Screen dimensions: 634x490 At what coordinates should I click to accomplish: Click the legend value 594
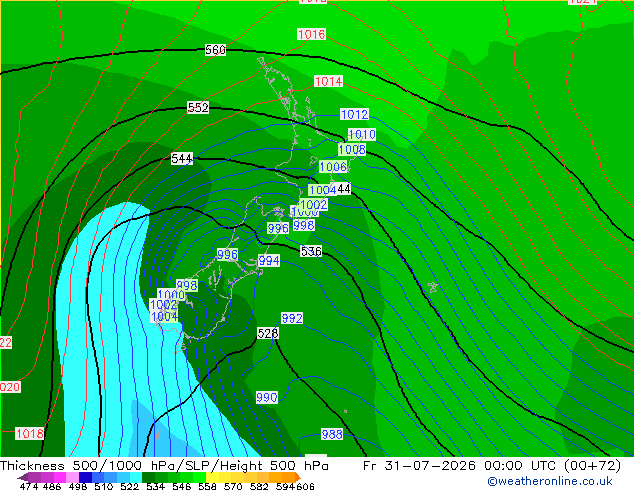(x=285, y=486)
